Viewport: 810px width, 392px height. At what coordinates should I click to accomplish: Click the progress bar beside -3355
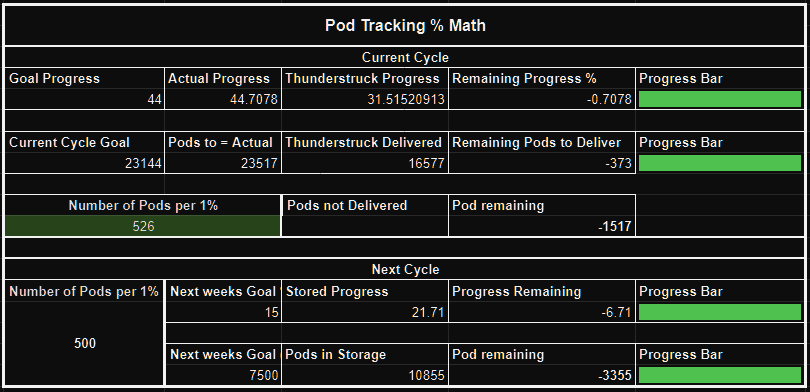point(720,375)
